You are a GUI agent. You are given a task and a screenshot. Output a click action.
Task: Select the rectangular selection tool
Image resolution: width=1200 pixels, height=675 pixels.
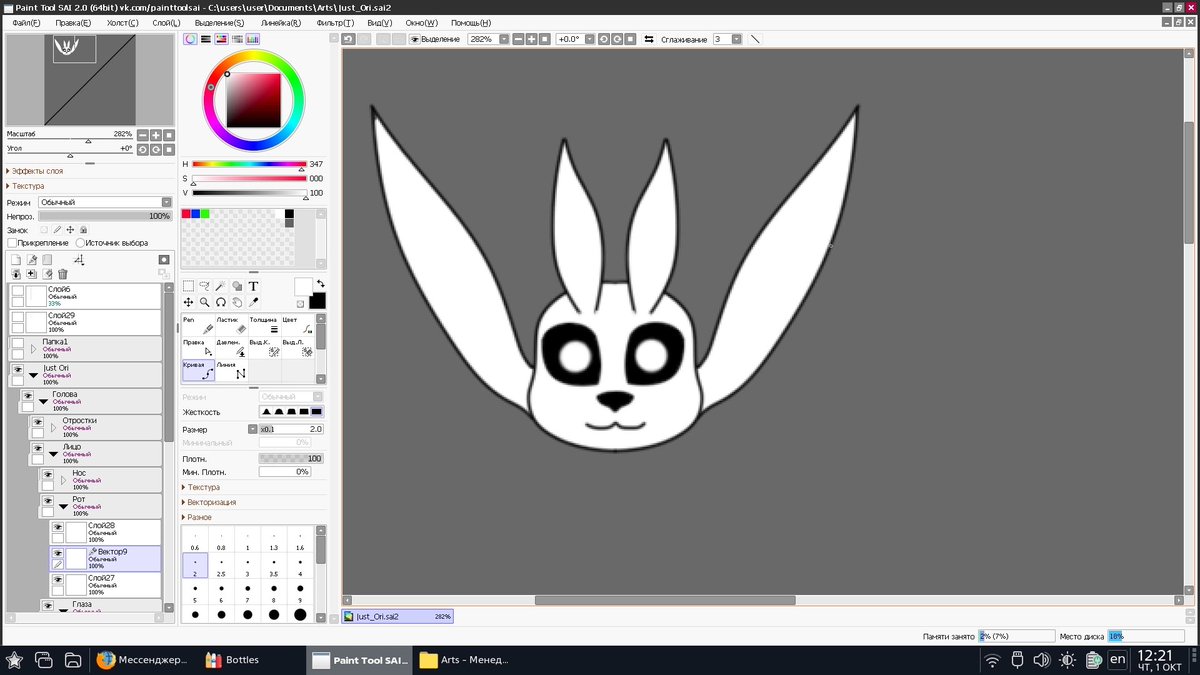(188, 286)
